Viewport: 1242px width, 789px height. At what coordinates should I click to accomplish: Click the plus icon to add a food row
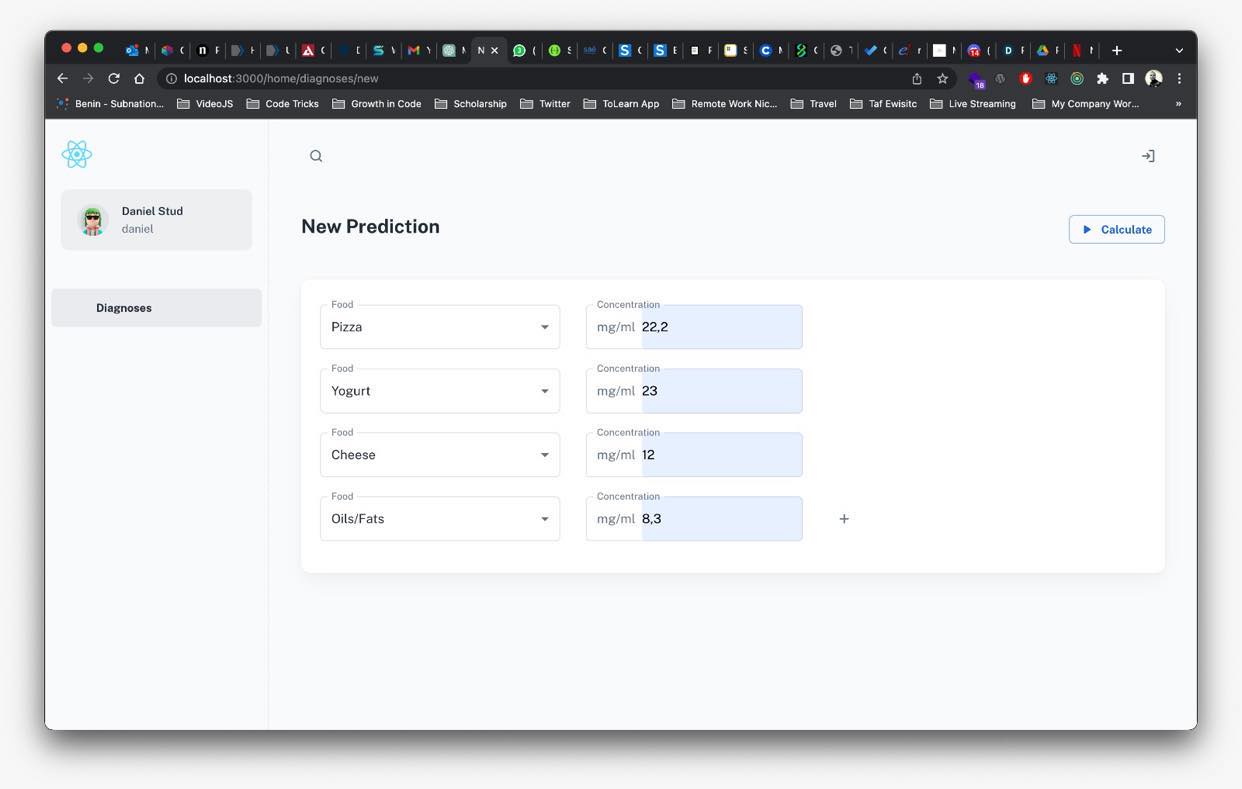(844, 519)
